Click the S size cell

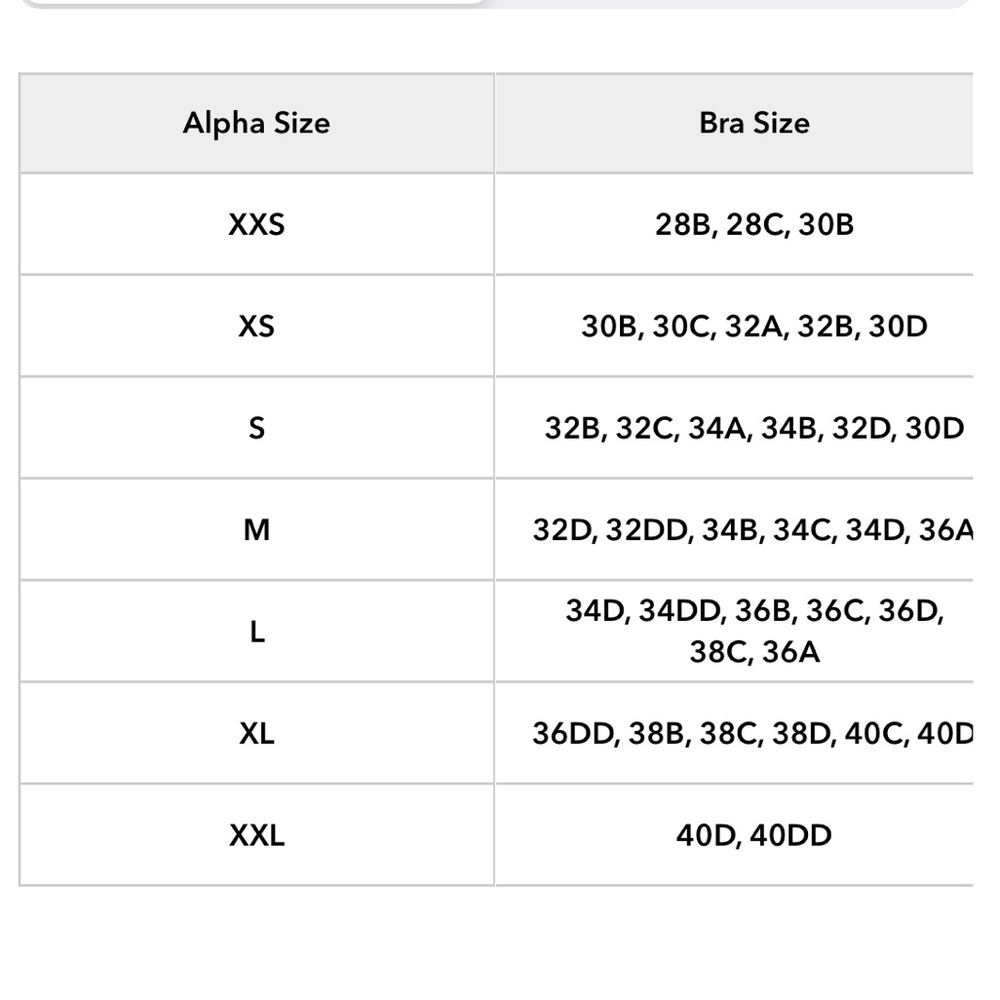[x=256, y=428]
